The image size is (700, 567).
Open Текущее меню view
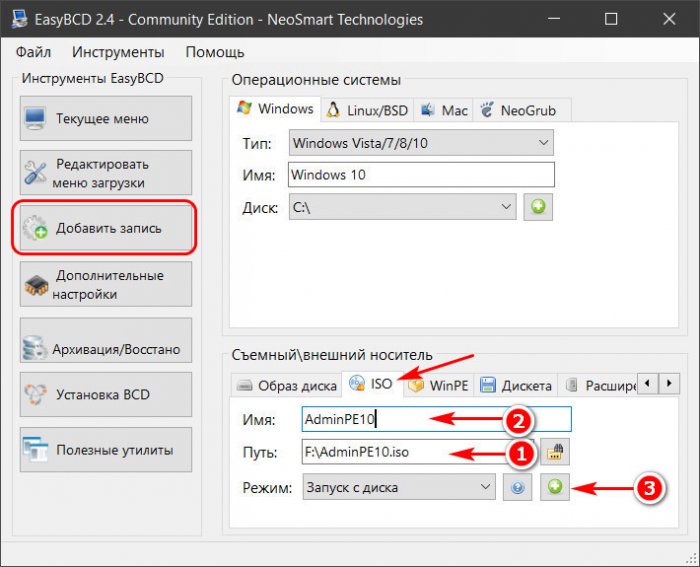(106, 118)
